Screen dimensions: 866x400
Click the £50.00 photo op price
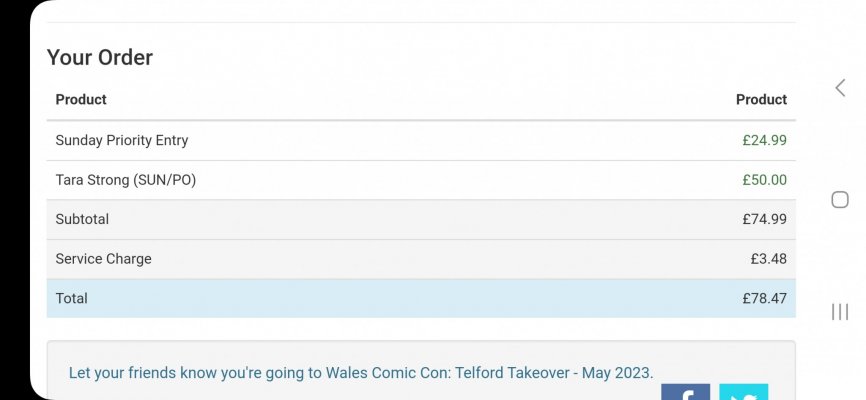pyautogui.click(x=764, y=180)
